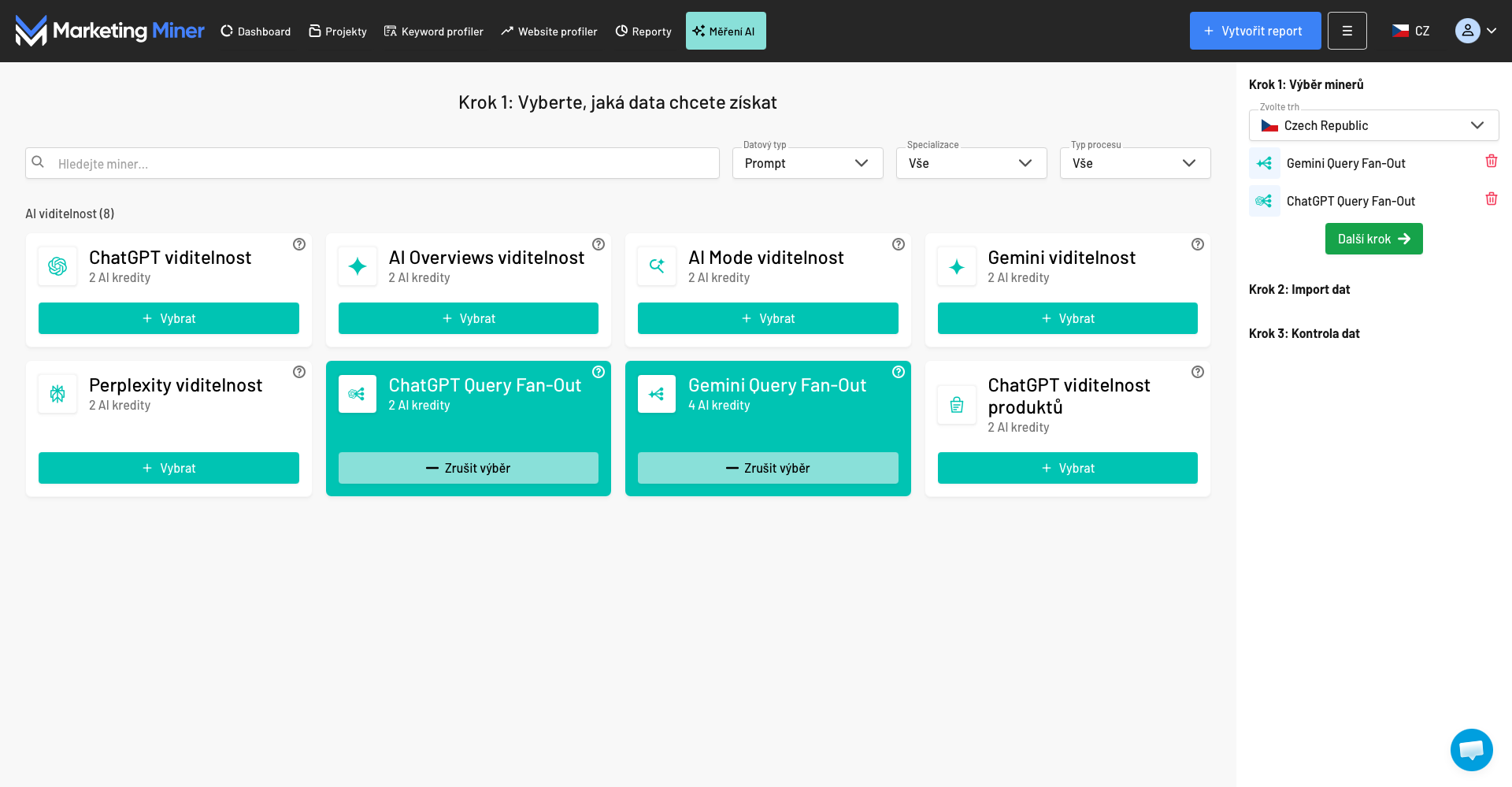Open help icon on Gemini viditelnost card
Viewport: 1512px width, 787px height.
click(1198, 244)
